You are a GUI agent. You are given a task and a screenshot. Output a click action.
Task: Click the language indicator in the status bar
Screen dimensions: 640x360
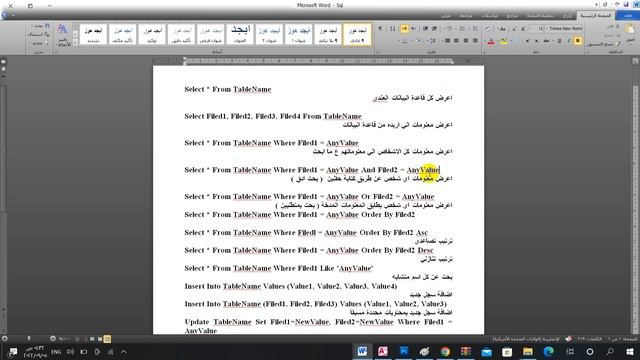coord(525,339)
